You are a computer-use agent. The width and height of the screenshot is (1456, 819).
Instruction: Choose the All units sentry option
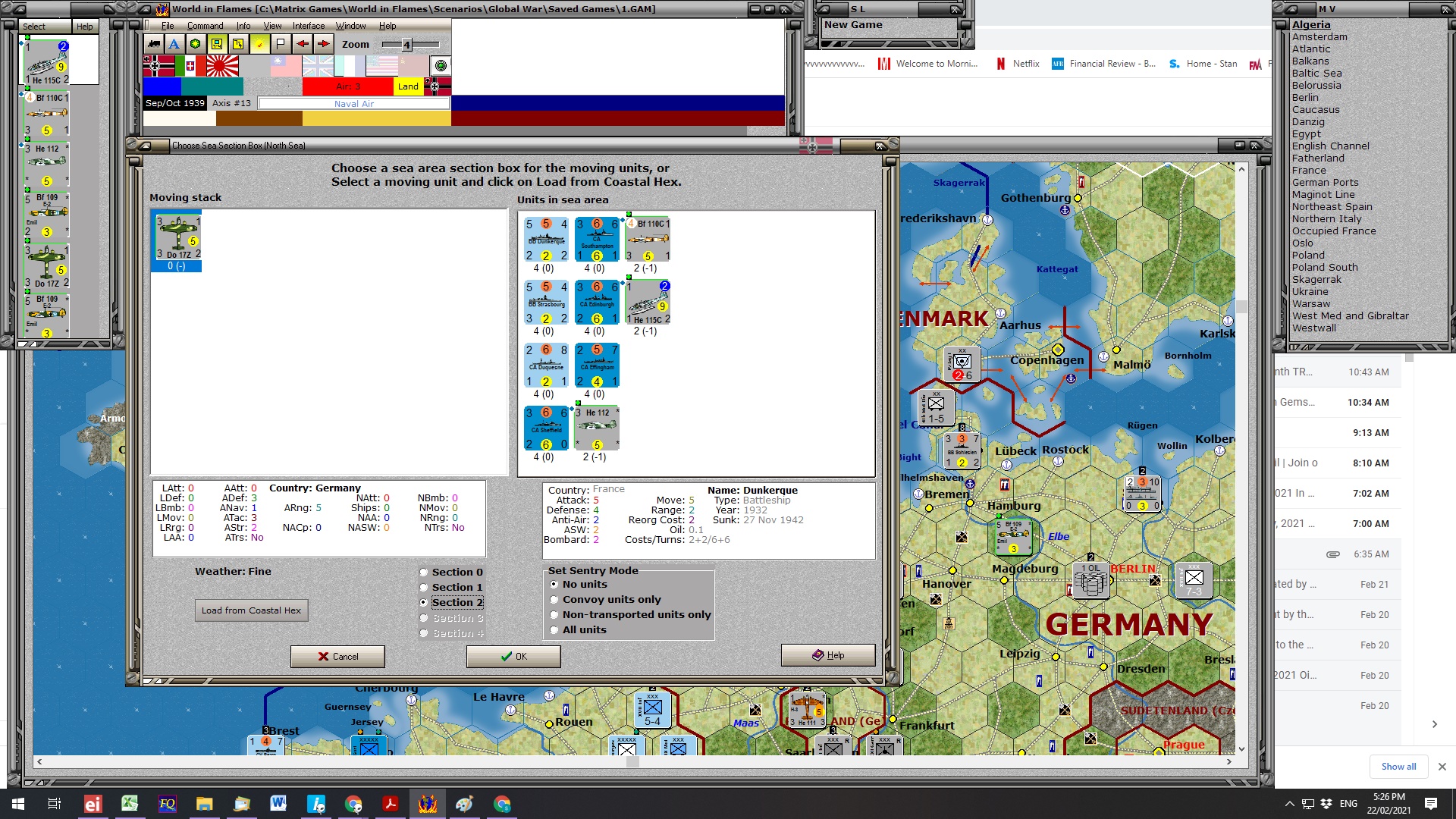pyautogui.click(x=555, y=629)
